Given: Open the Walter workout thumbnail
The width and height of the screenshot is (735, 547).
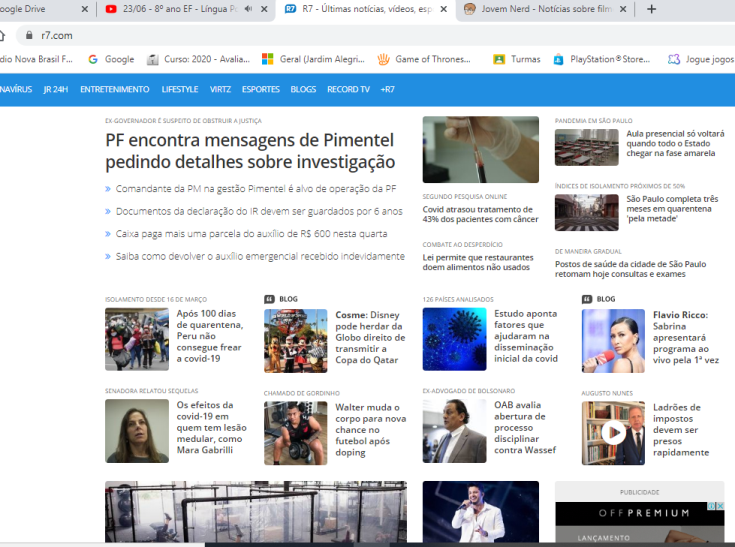Looking at the screenshot, I should pos(295,433).
